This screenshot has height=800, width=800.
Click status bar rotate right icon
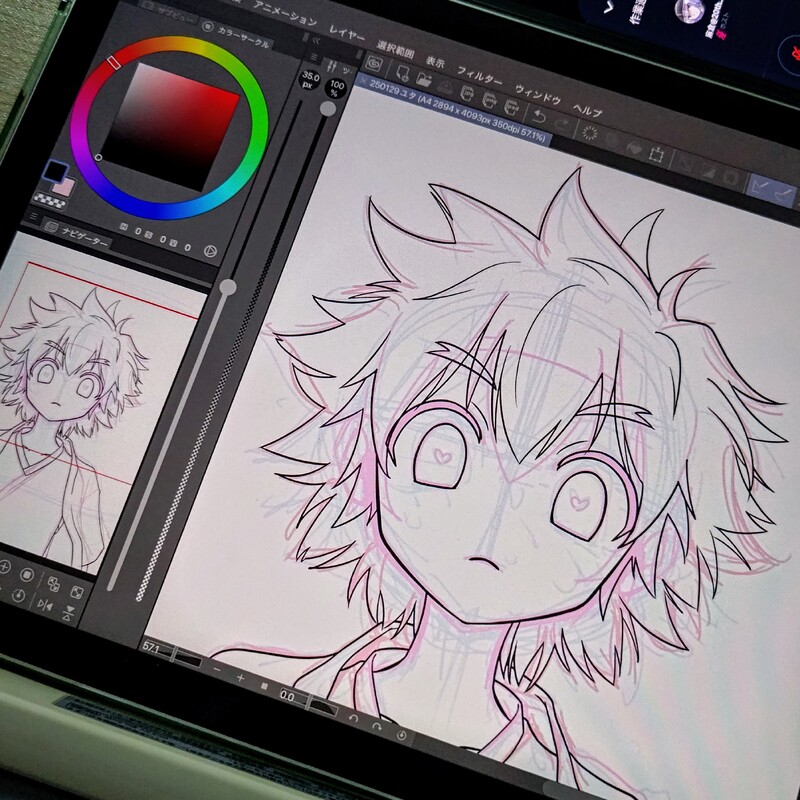coord(377,726)
